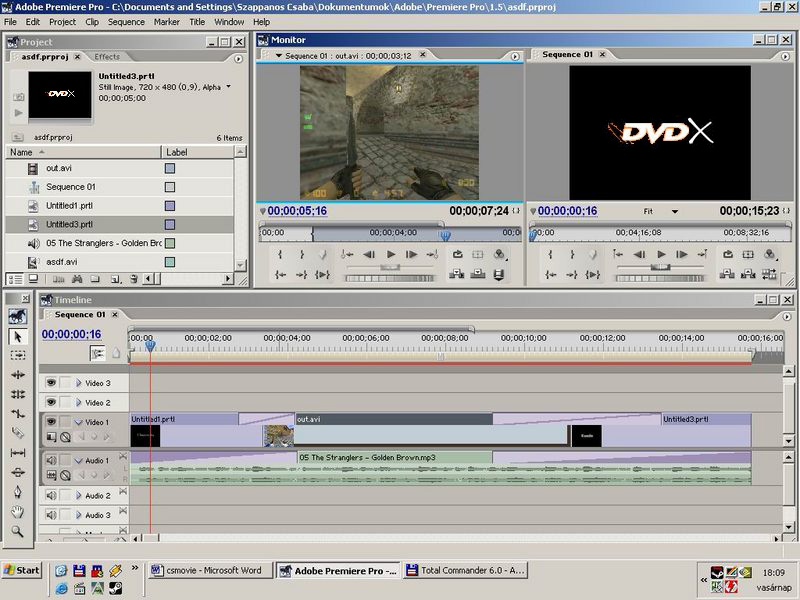The height and width of the screenshot is (600, 800).
Task: Switch to the Effects tab
Action: [x=107, y=57]
